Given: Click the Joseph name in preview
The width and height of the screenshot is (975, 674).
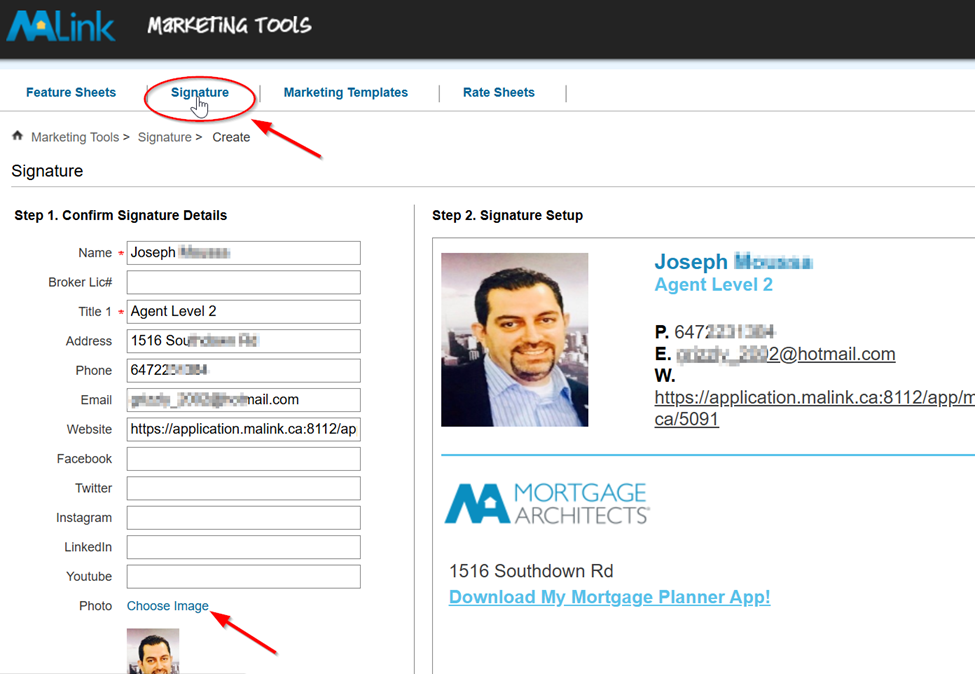Looking at the screenshot, I should coord(734,262).
